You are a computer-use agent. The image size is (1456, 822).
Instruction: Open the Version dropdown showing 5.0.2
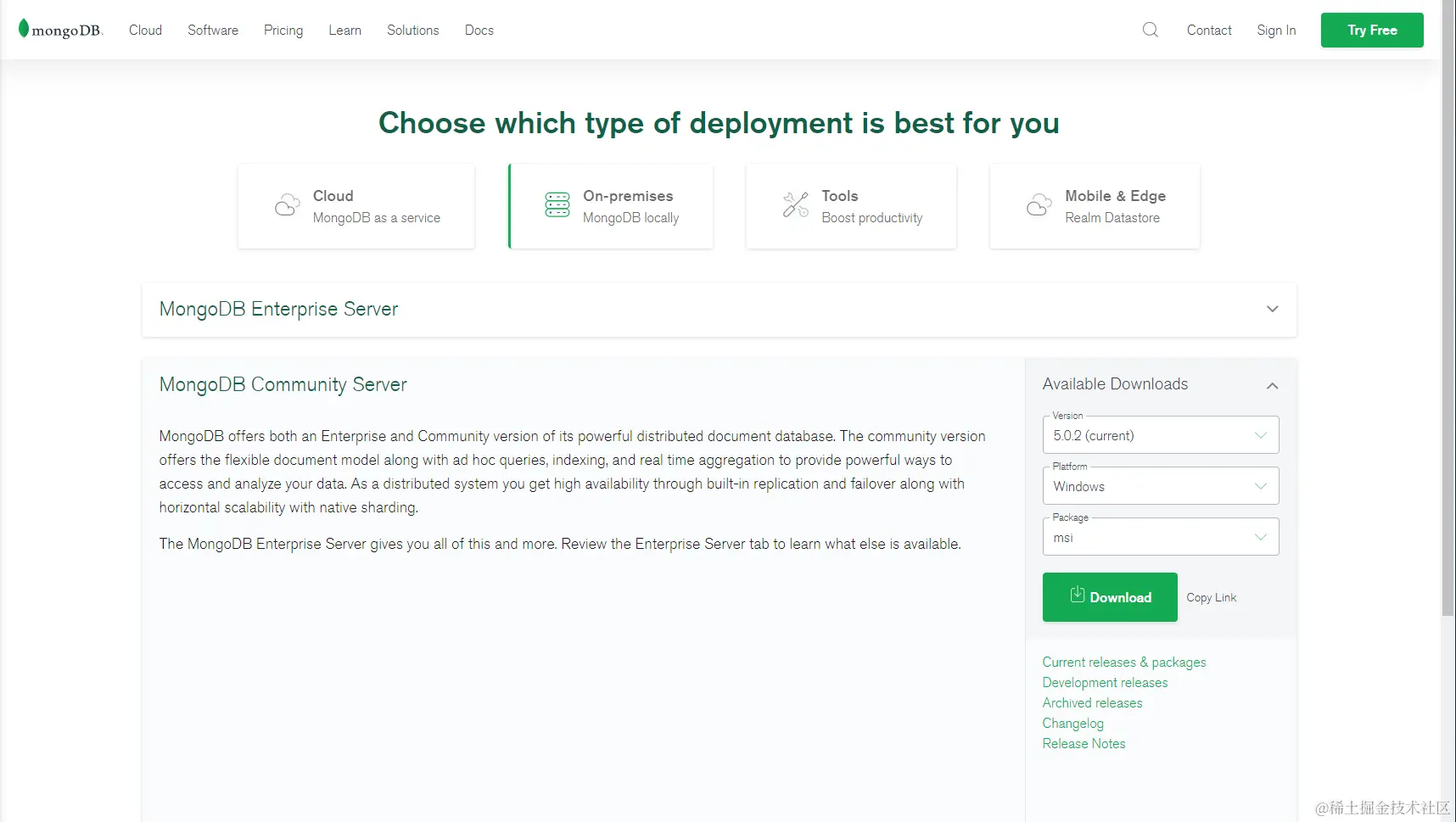(x=1161, y=435)
